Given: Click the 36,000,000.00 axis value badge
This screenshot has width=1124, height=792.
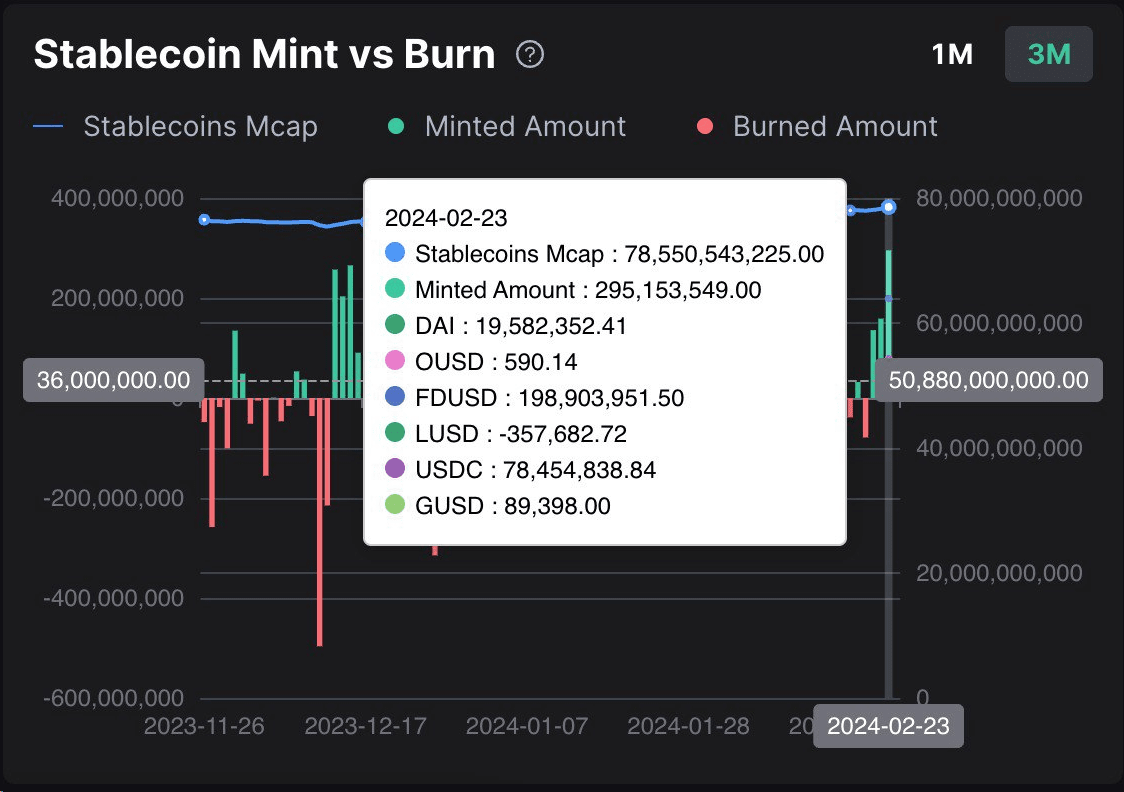Looking at the screenshot, I should click(112, 380).
